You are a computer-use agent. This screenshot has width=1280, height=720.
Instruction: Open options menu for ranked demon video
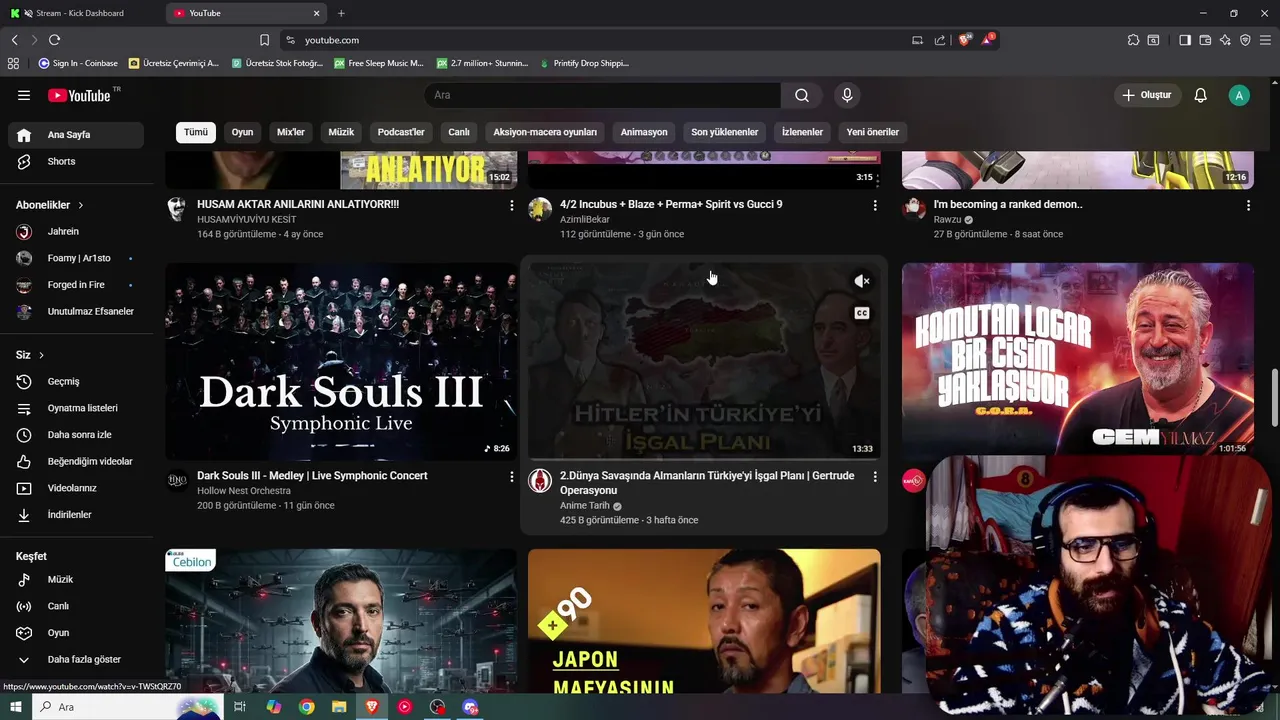coord(1248,205)
